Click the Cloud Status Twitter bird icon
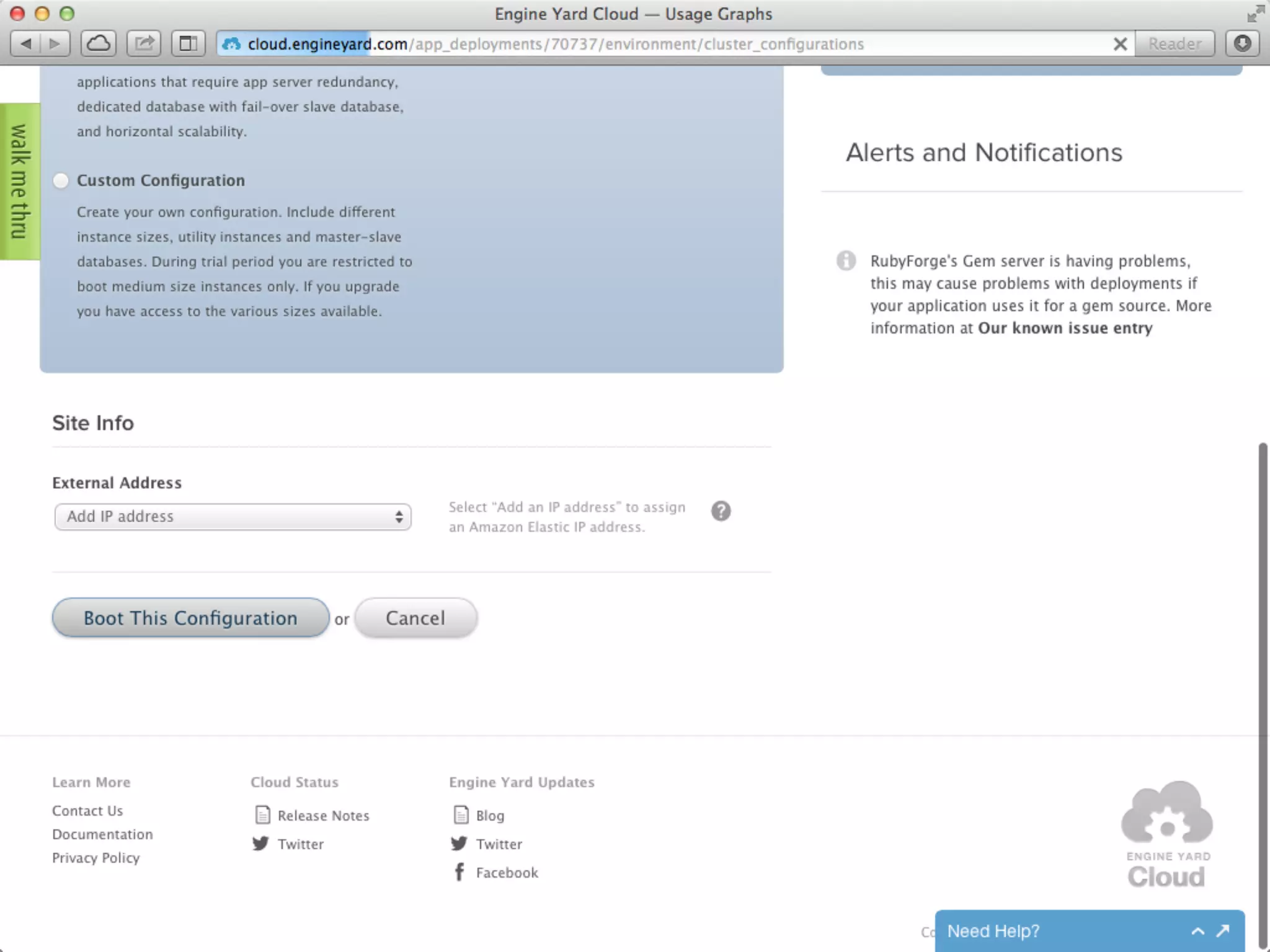Image resolution: width=1270 pixels, height=952 pixels. [261, 844]
